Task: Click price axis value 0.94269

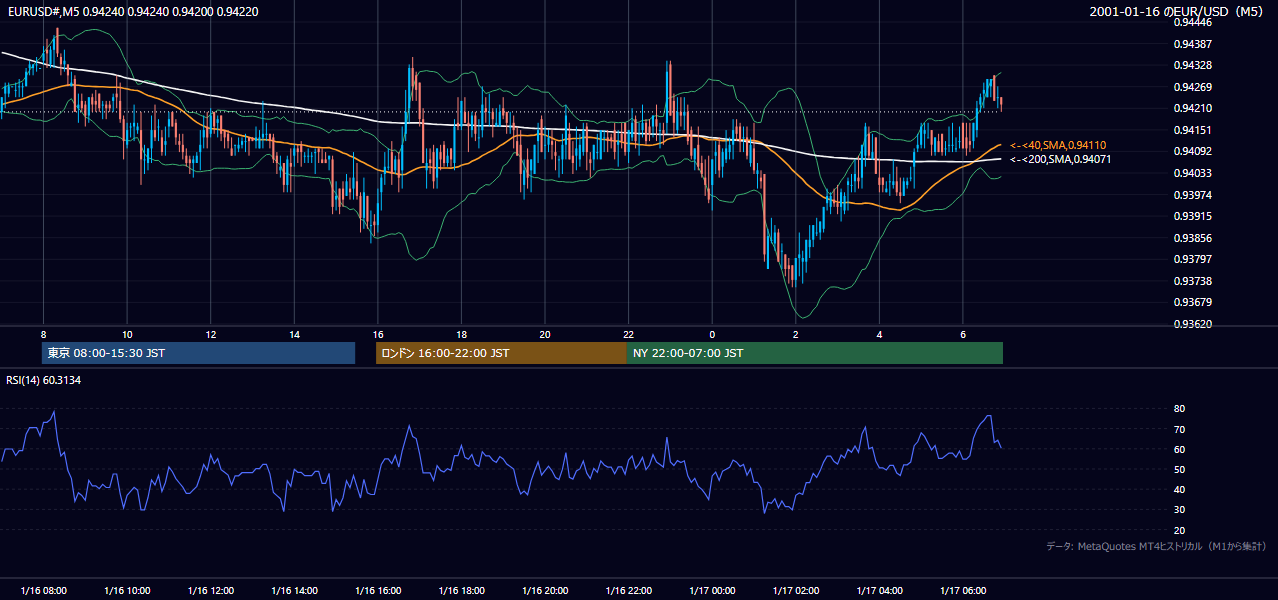Action: (x=1192, y=87)
